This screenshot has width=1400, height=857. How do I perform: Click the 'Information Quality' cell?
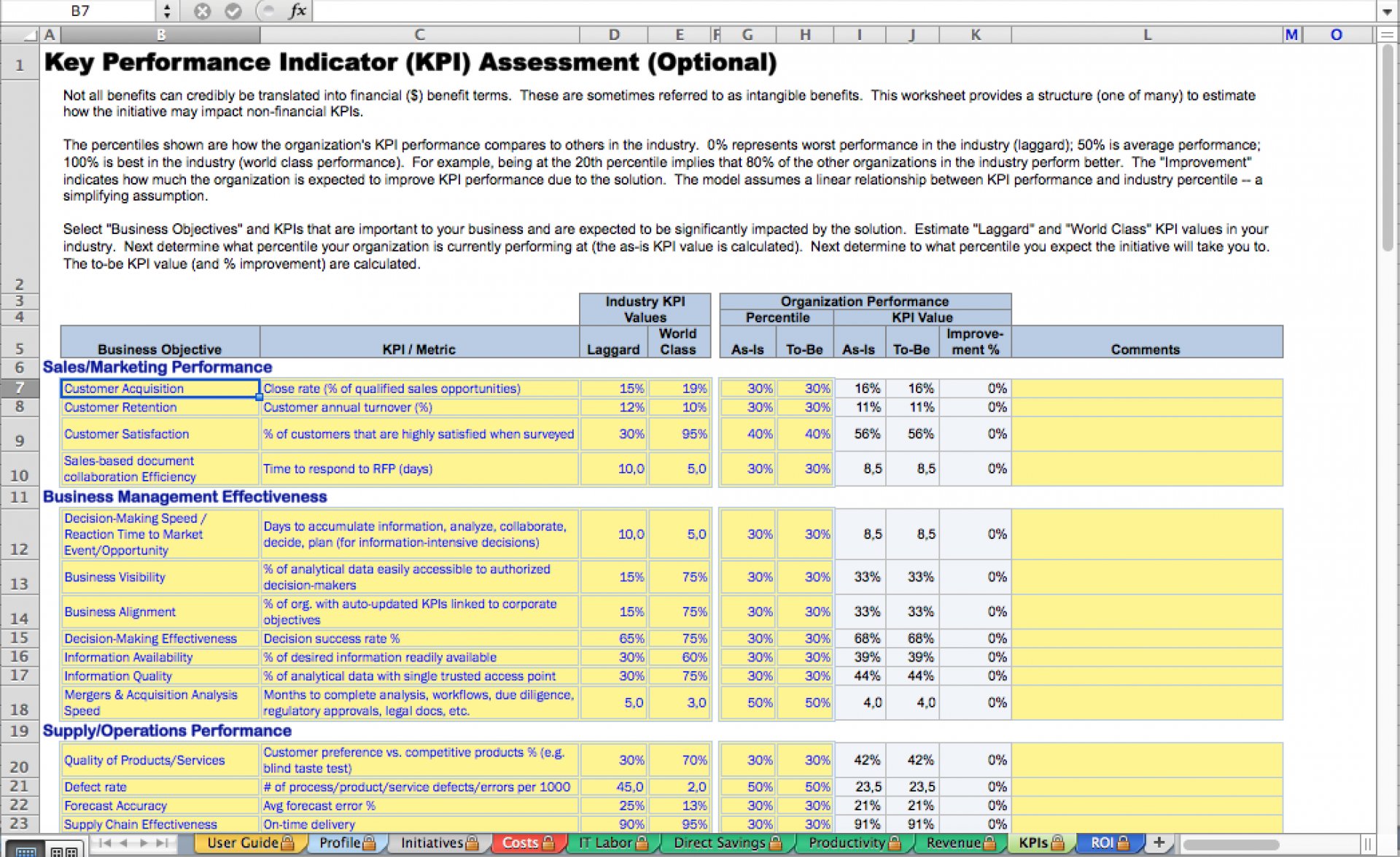[160, 676]
